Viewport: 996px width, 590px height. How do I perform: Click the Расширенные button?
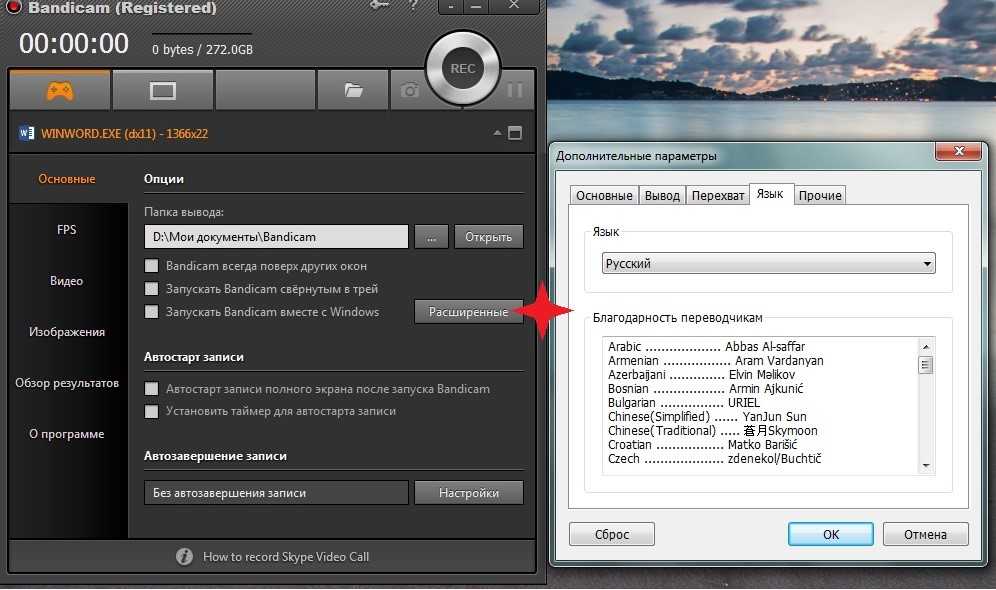[x=468, y=312]
